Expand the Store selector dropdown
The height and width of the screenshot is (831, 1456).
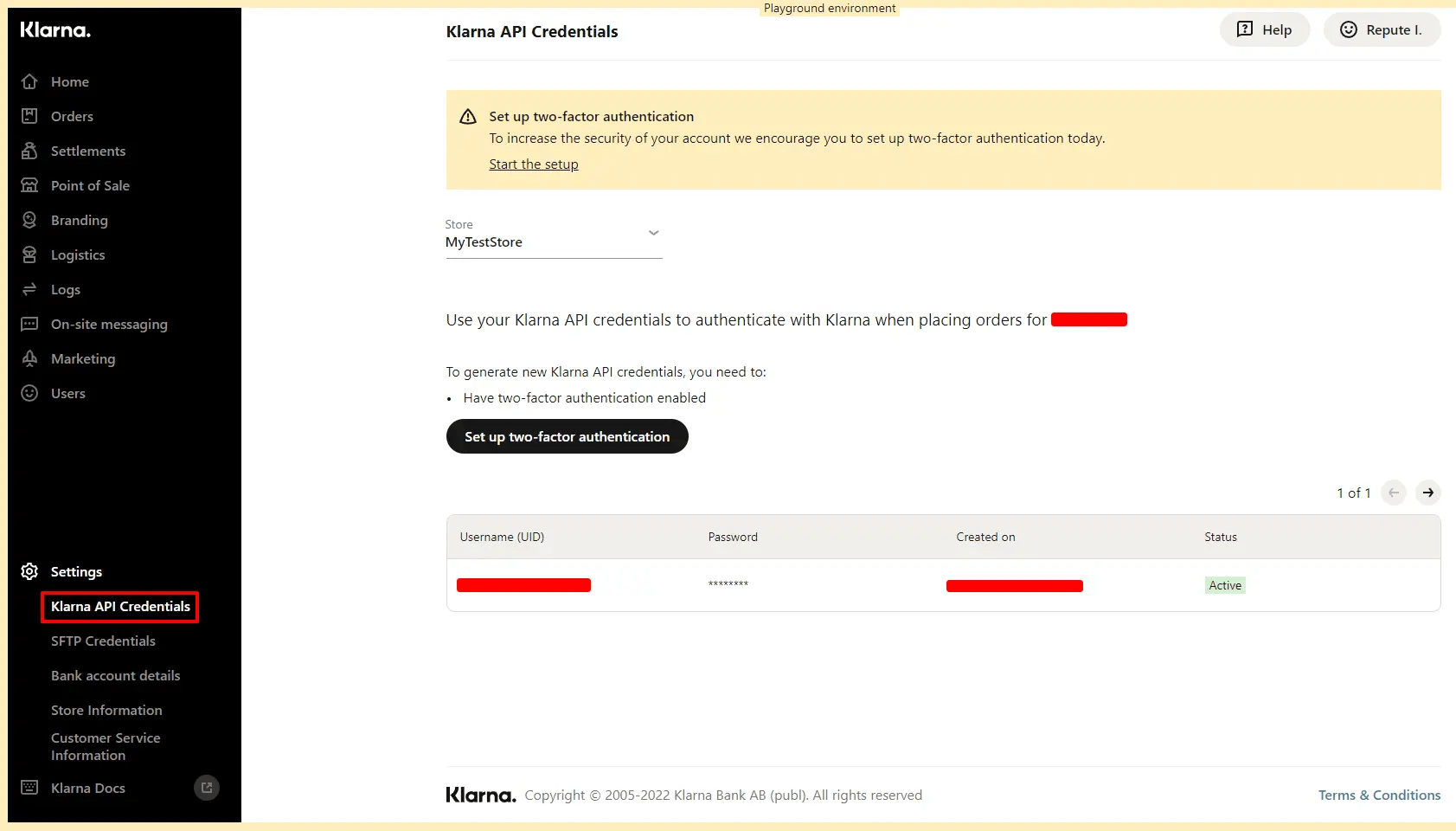[x=653, y=233]
